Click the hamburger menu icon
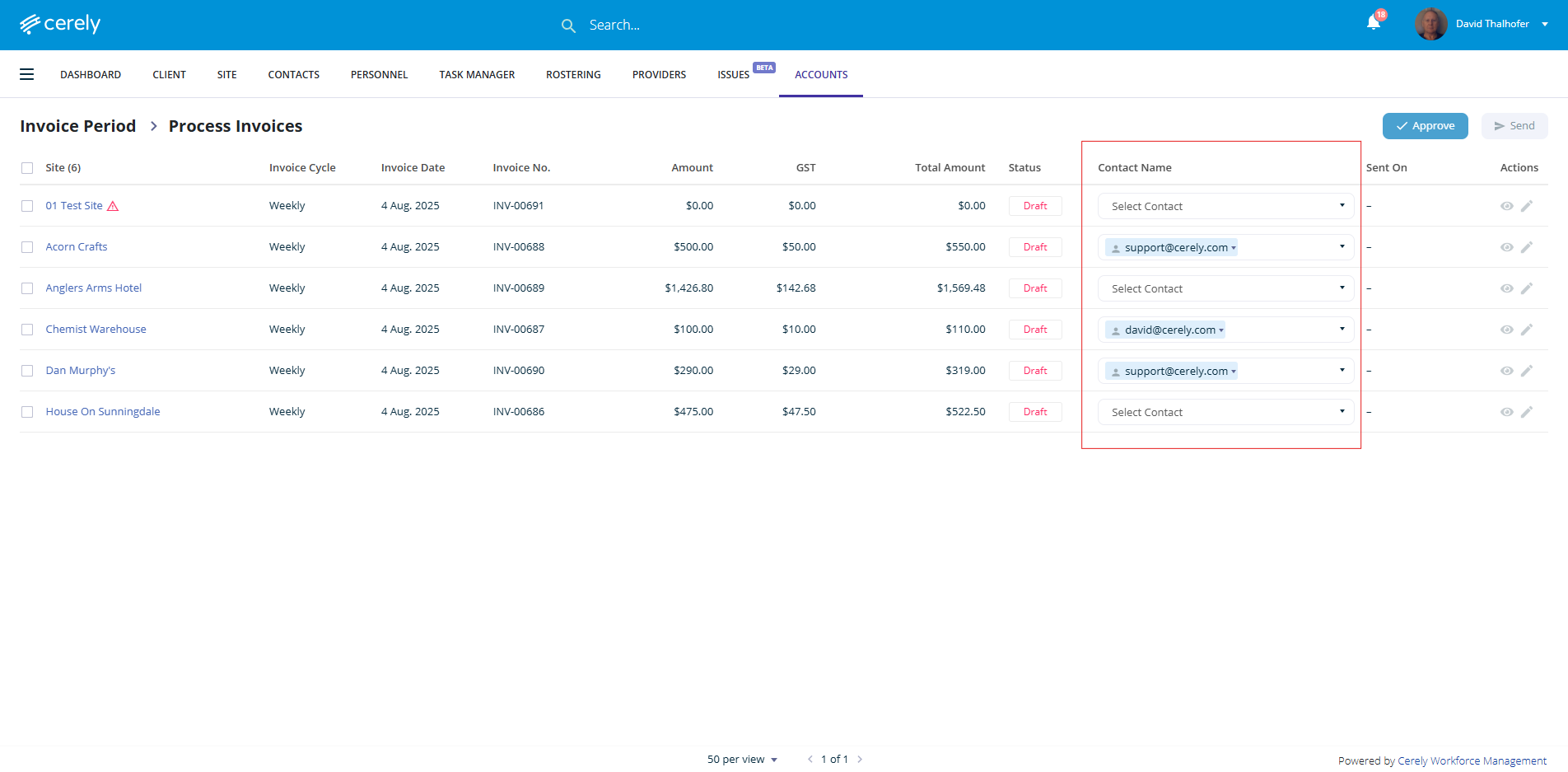The width and height of the screenshot is (1568, 772). (27, 74)
